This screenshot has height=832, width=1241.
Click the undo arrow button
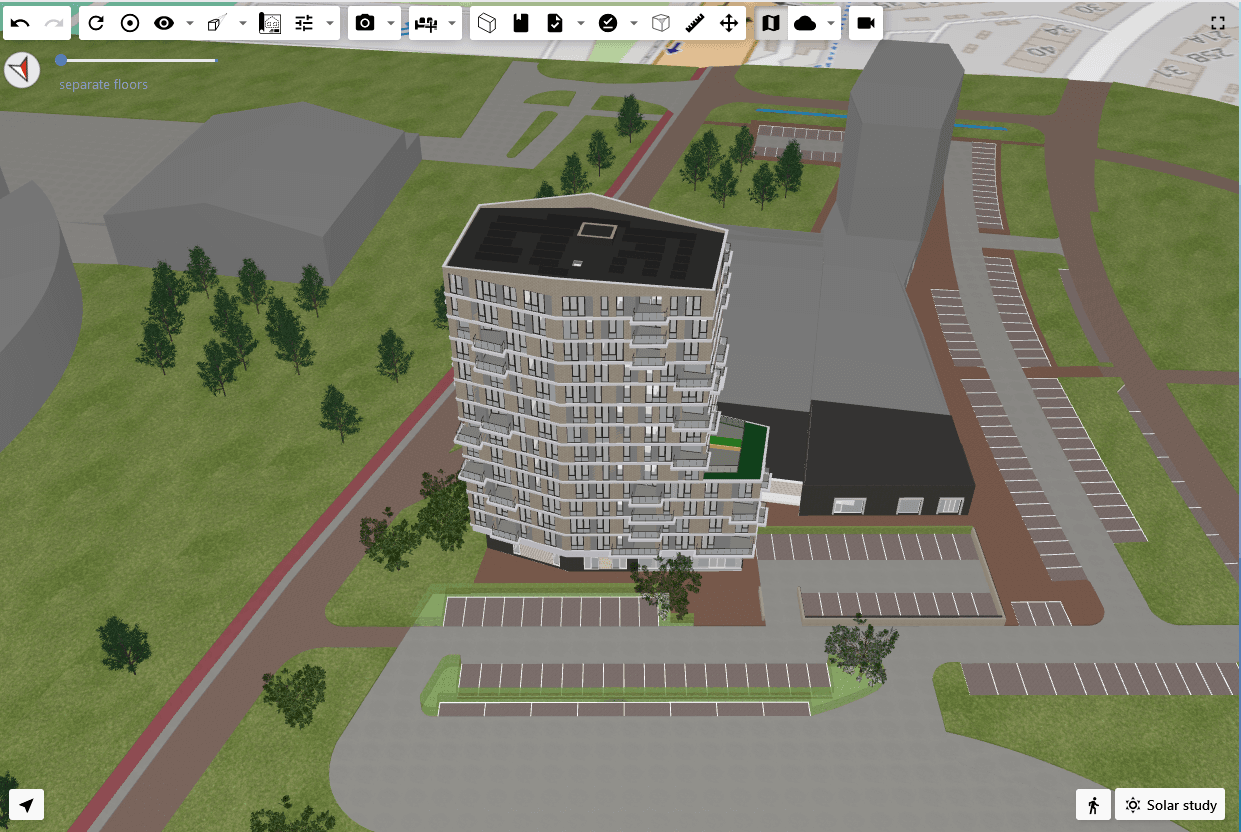(21, 23)
